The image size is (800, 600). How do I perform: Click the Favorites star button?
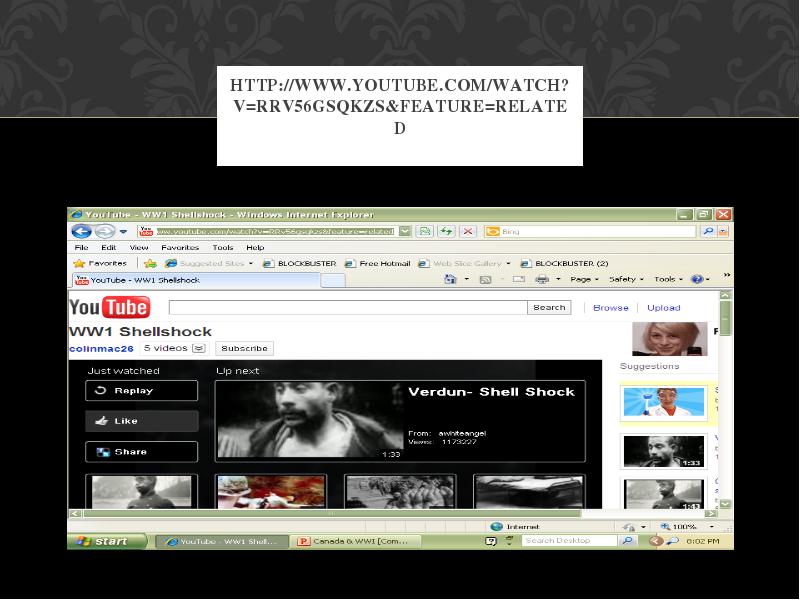coord(100,263)
